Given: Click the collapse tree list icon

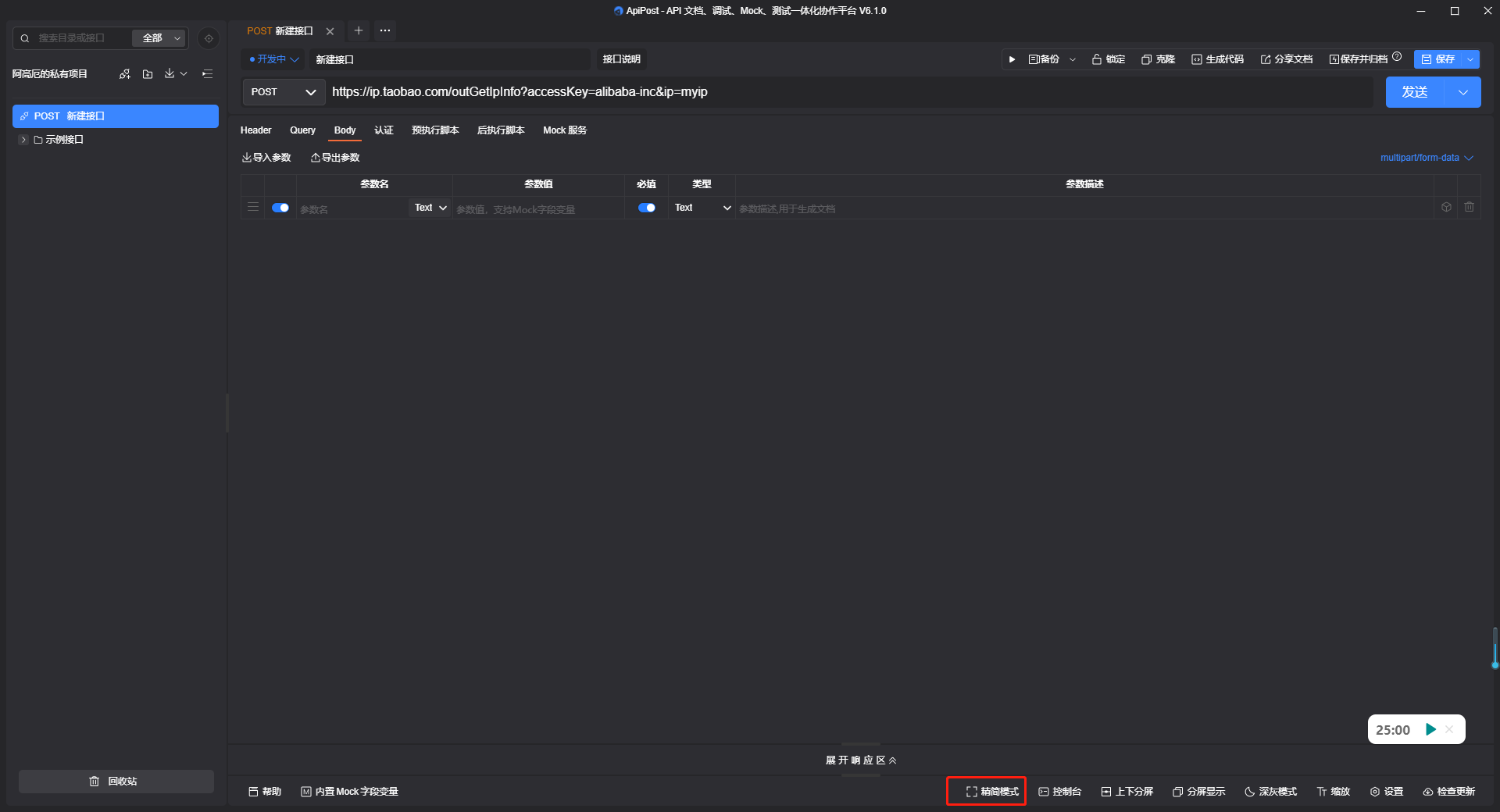Looking at the screenshot, I should click(x=208, y=74).
